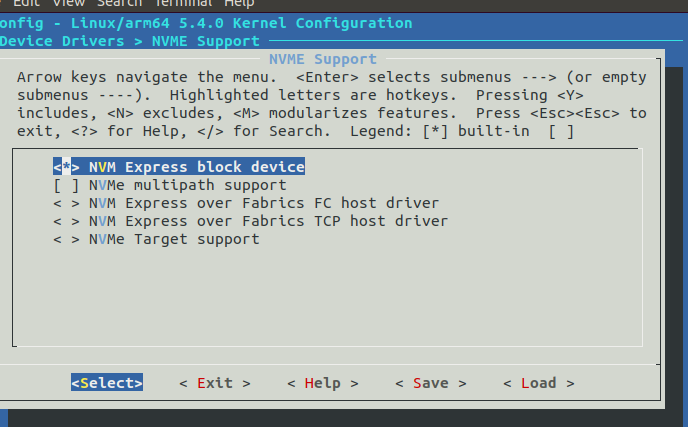Select the NVMe Target support label text
The width and height of the screenshot is (688, 427).
click(x=174, y=239)
